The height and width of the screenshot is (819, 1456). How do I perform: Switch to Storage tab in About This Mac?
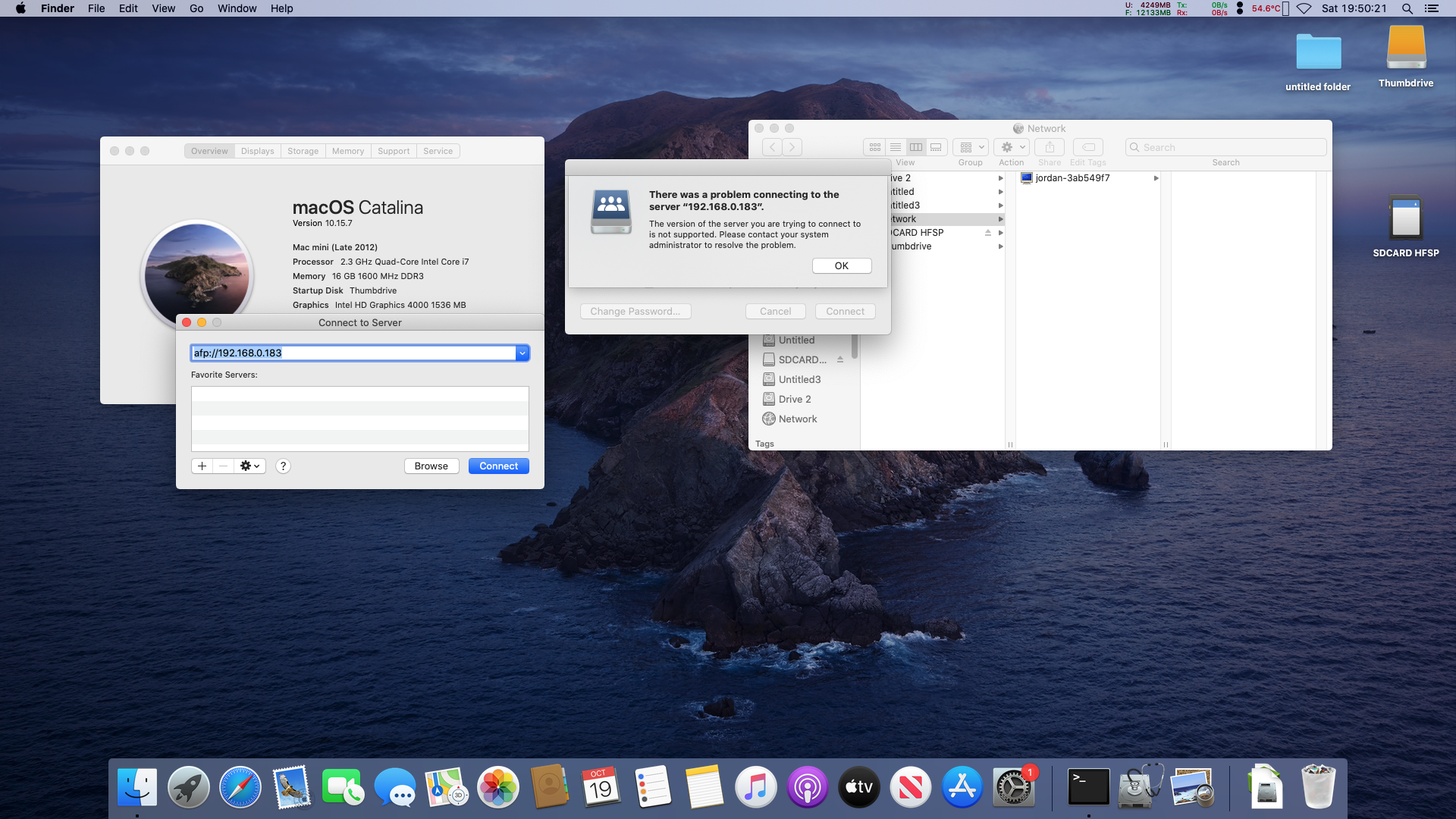click(303, 151)
